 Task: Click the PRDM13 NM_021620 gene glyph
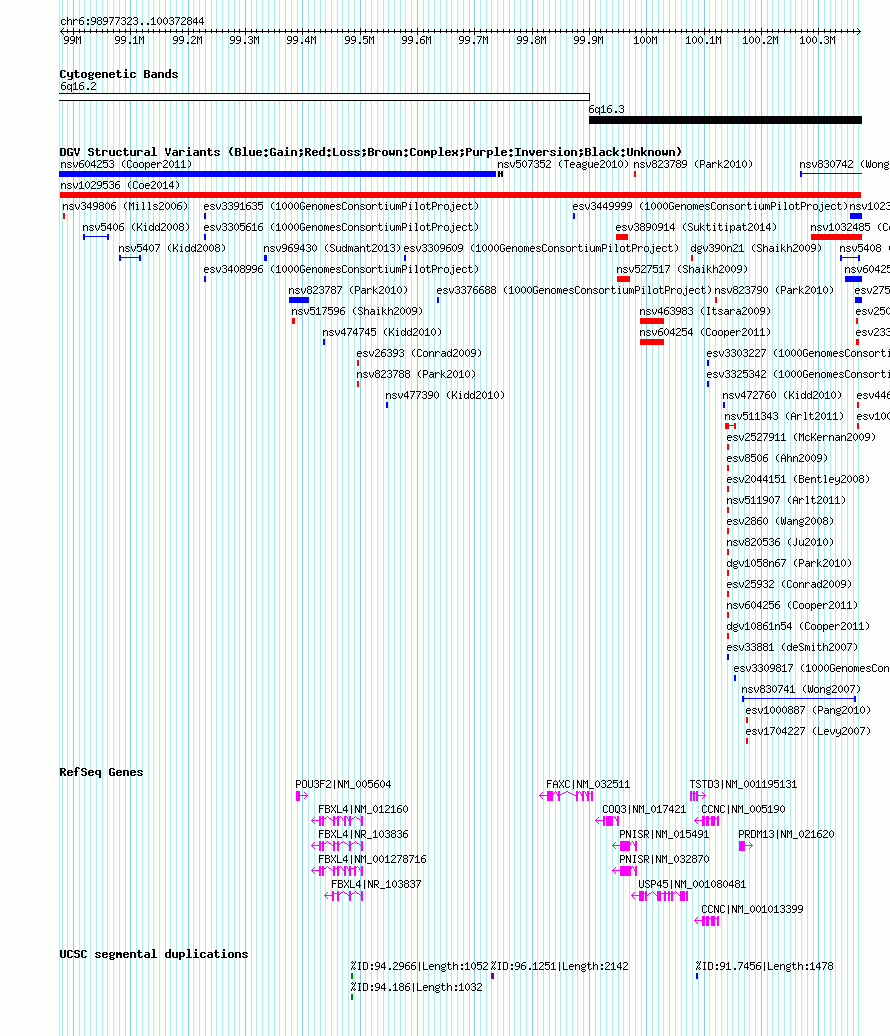745,846
